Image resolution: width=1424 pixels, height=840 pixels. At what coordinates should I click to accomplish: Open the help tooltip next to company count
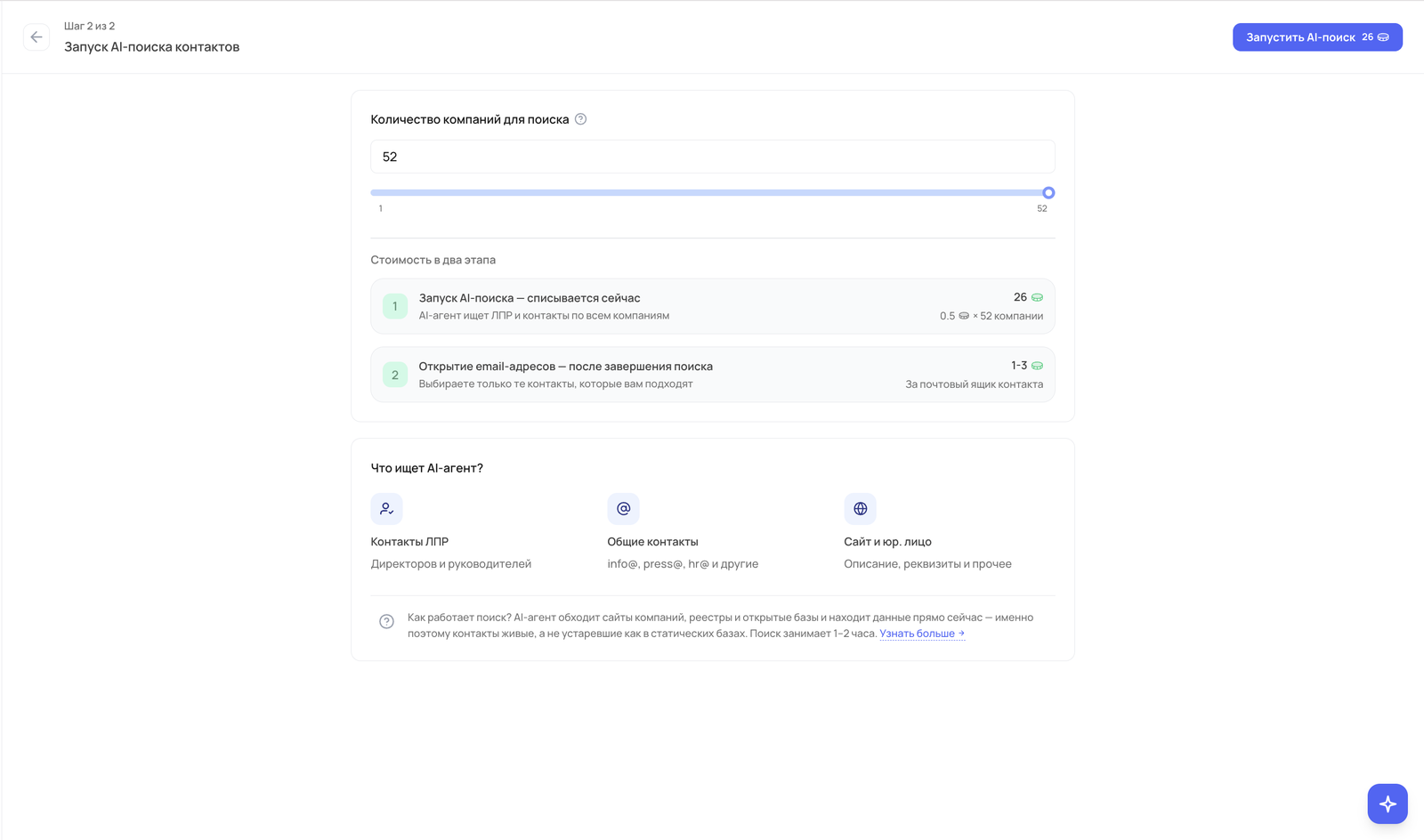[580, 119]
